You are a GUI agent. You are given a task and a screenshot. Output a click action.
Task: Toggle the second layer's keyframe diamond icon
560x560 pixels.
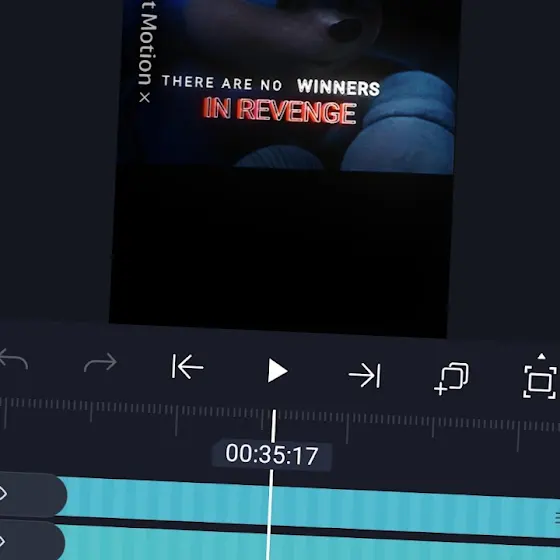(x=2, y=541)
